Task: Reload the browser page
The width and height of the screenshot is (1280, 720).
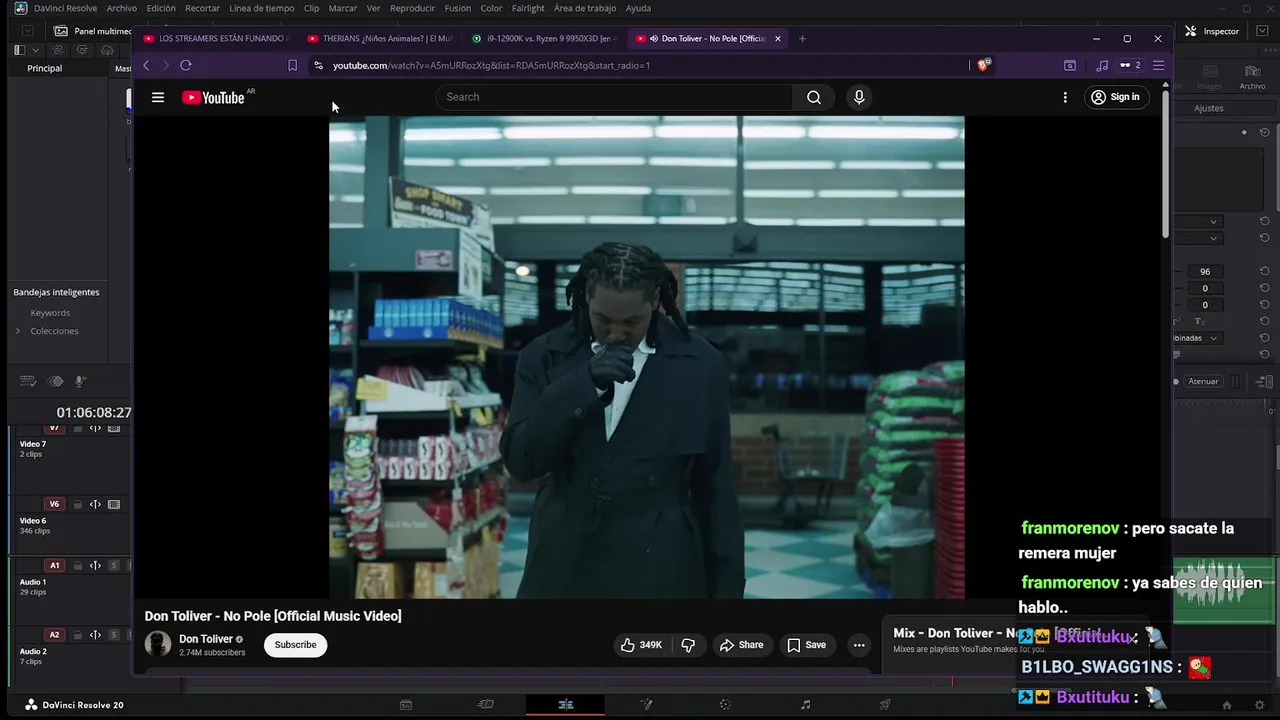Action: point(185,65)
